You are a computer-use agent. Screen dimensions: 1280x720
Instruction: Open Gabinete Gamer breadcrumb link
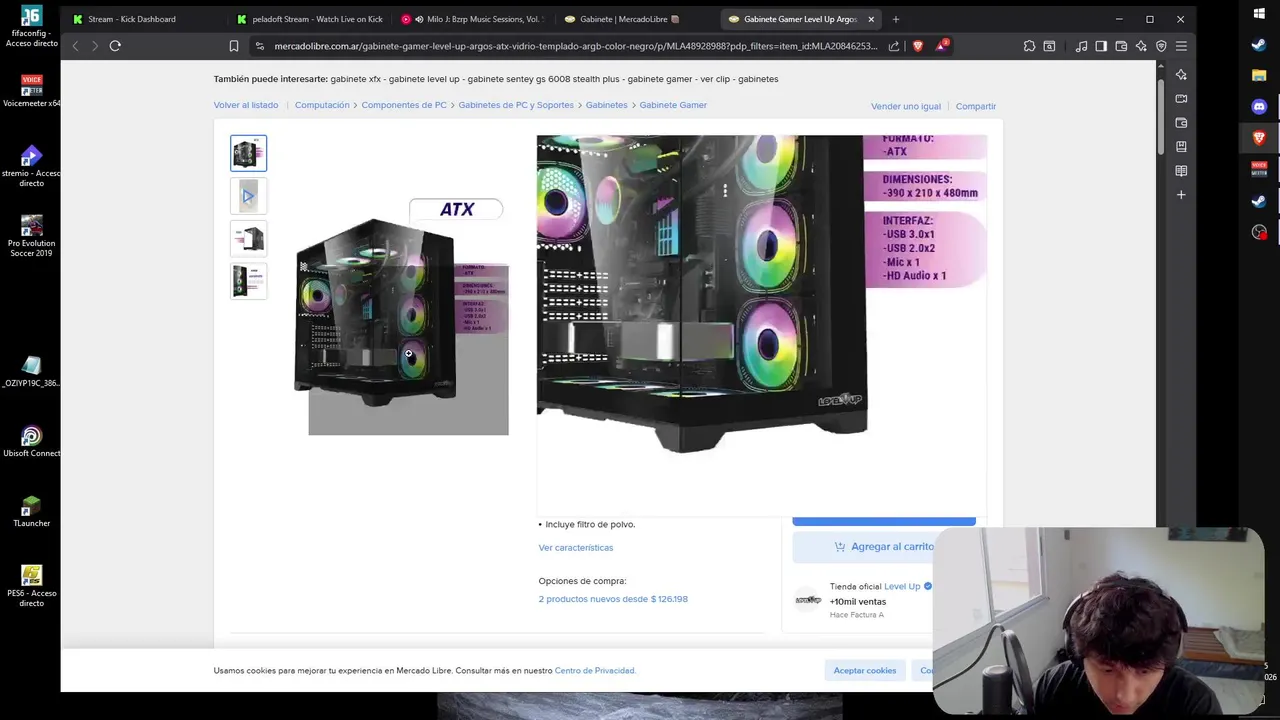(673, 105)
